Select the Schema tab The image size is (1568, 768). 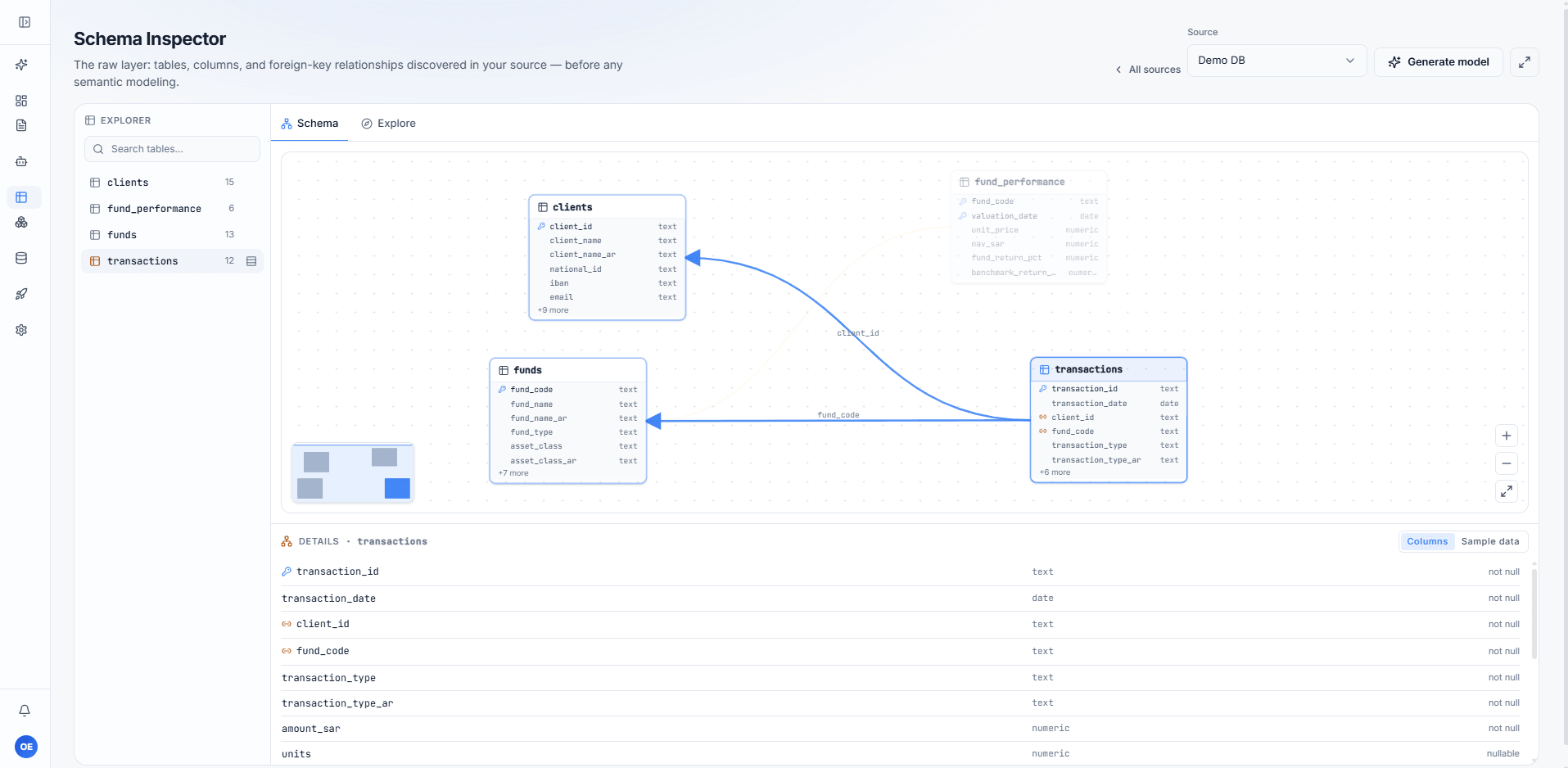(x=310, y=124)
